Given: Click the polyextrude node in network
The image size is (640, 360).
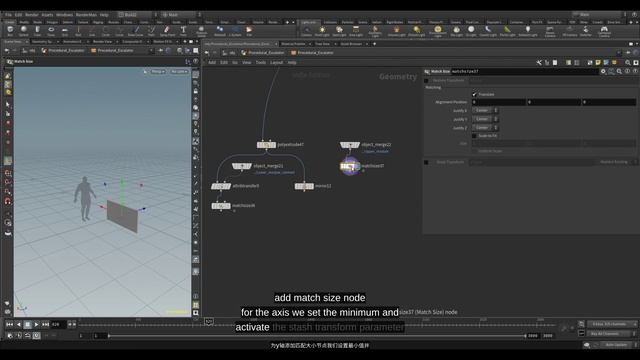Looking at the screenshot, I should pos(266,144).
